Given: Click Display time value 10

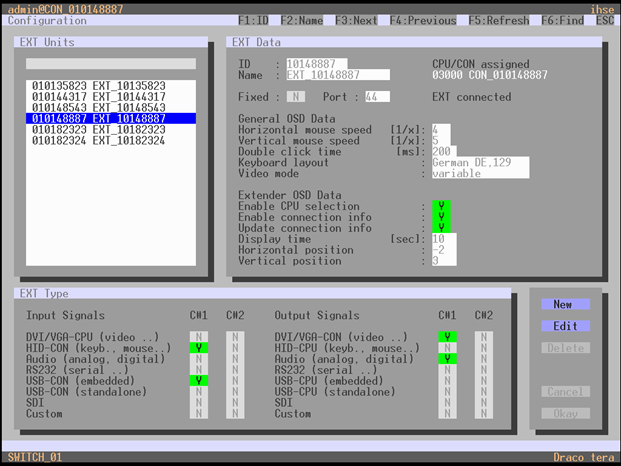Looking at the screenshot, I should 444,239.
